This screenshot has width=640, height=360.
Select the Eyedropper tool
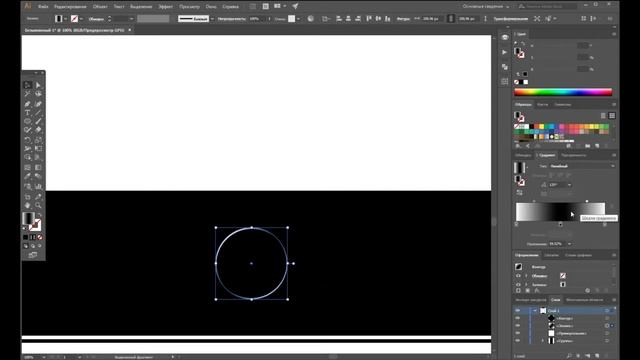coord(27,176)
